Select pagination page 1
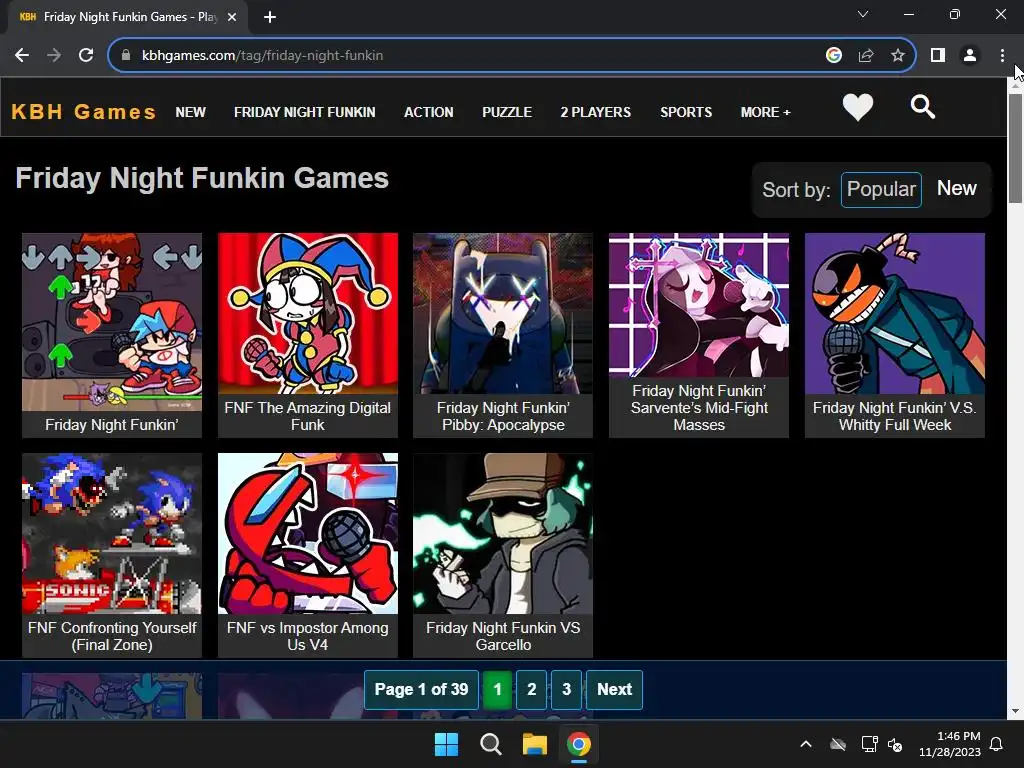 pos(497,690)
